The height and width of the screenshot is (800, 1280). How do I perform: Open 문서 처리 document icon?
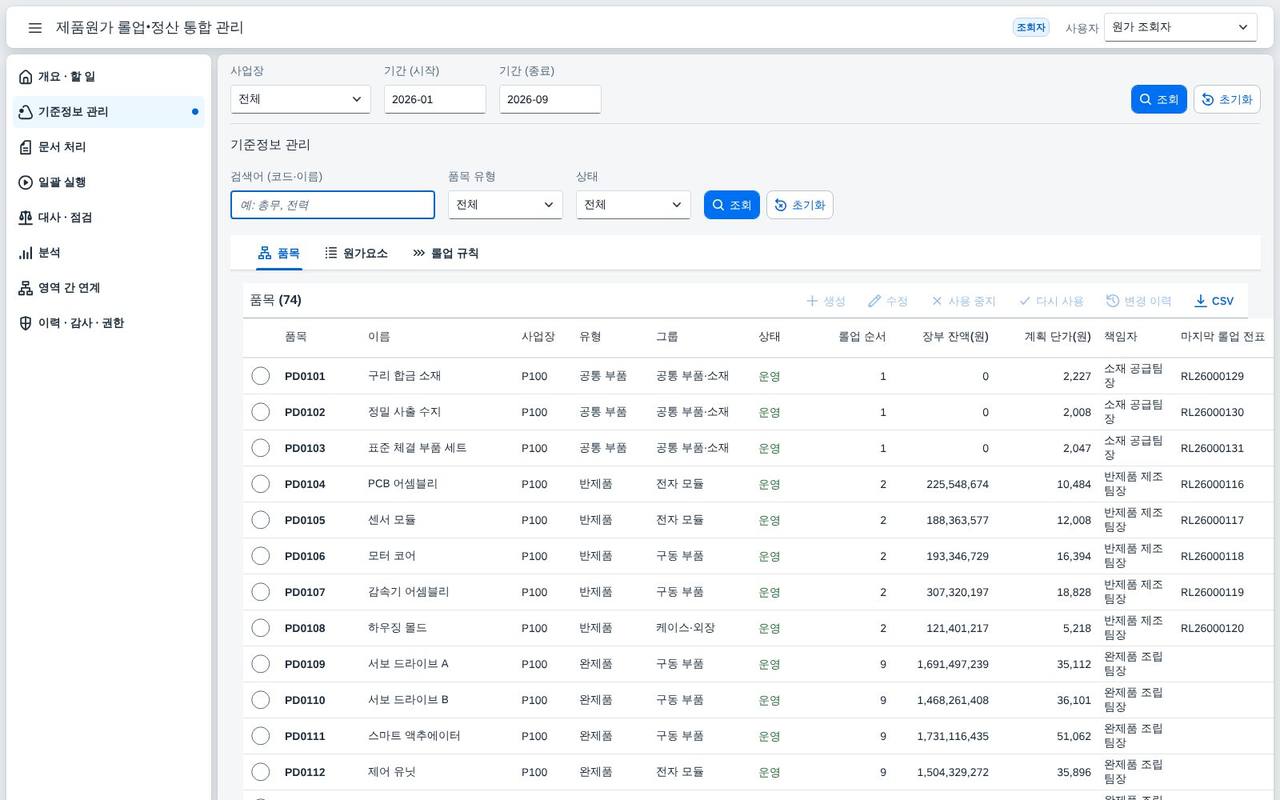pos(26,147)
